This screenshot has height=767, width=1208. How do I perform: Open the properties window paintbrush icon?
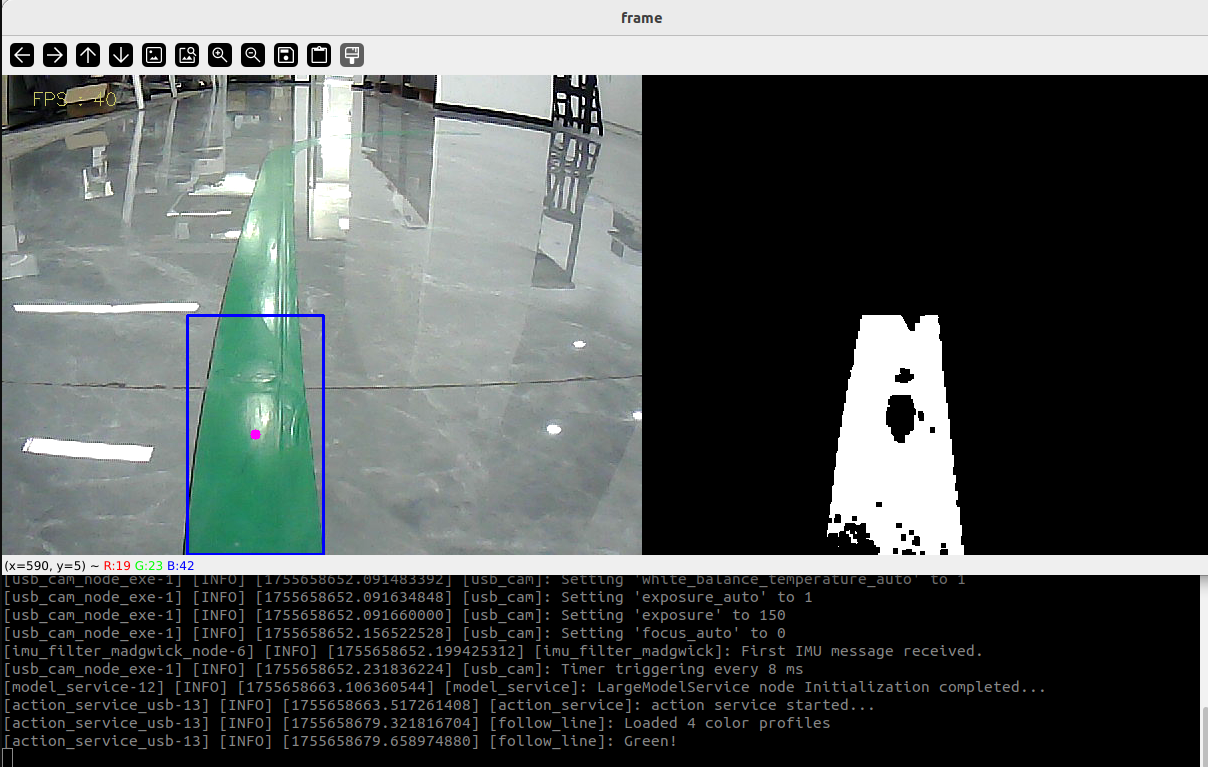(351, 55)
